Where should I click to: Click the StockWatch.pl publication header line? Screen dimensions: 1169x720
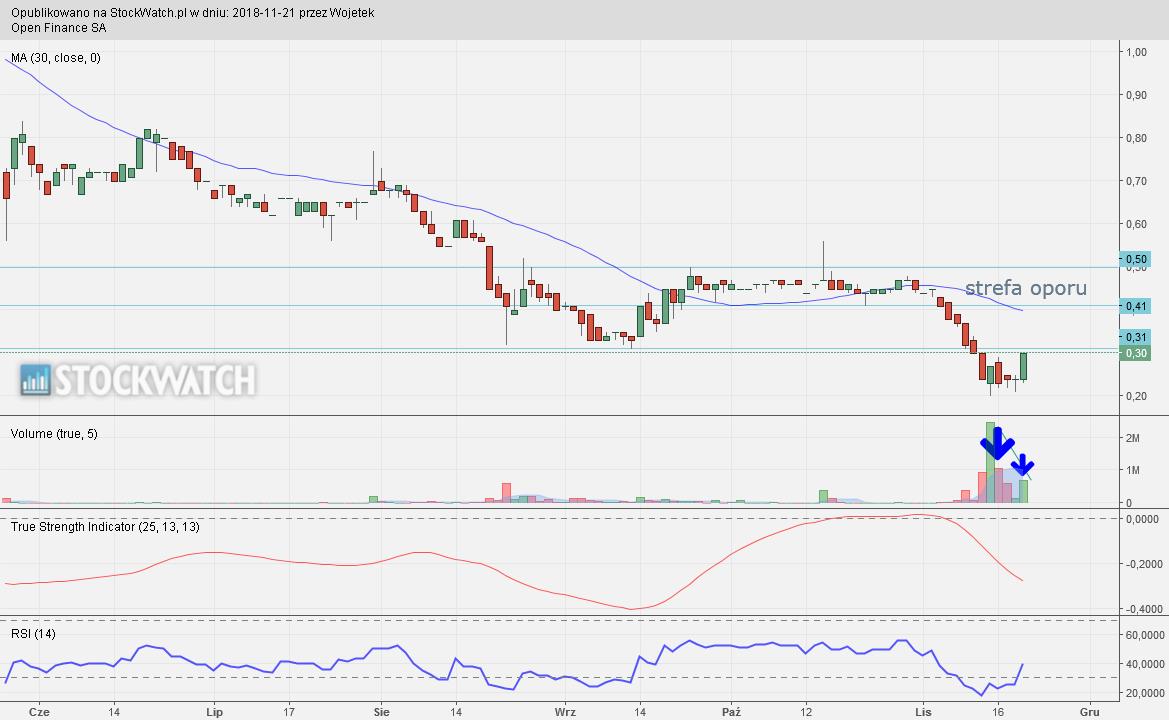click(192, 13)
